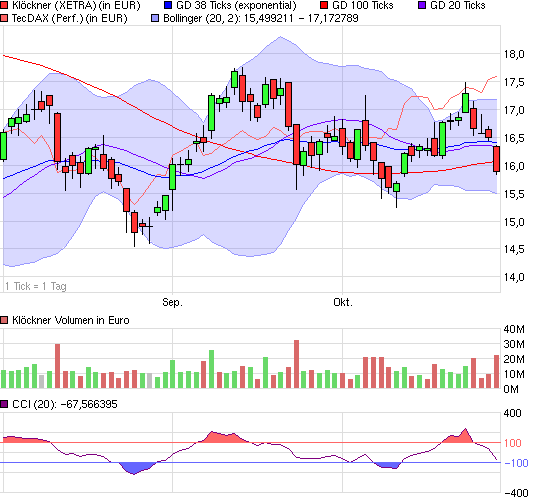Image resolution: width=537 pixels, height=499 pixels.
Task: Click the GD 100 Ticks label
Action: point(363,5)
